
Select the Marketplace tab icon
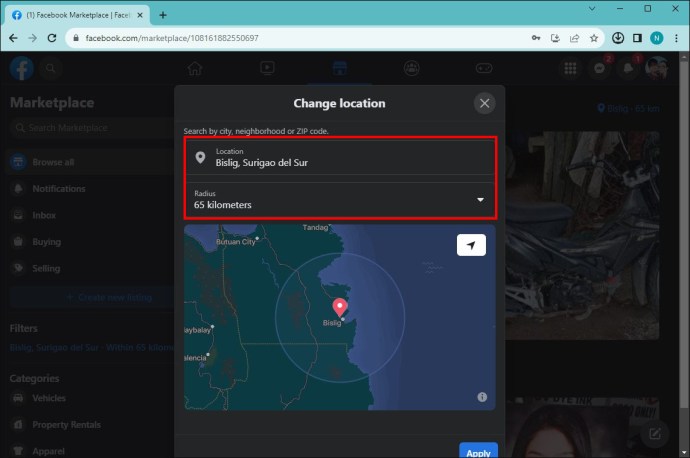(339, 68)
